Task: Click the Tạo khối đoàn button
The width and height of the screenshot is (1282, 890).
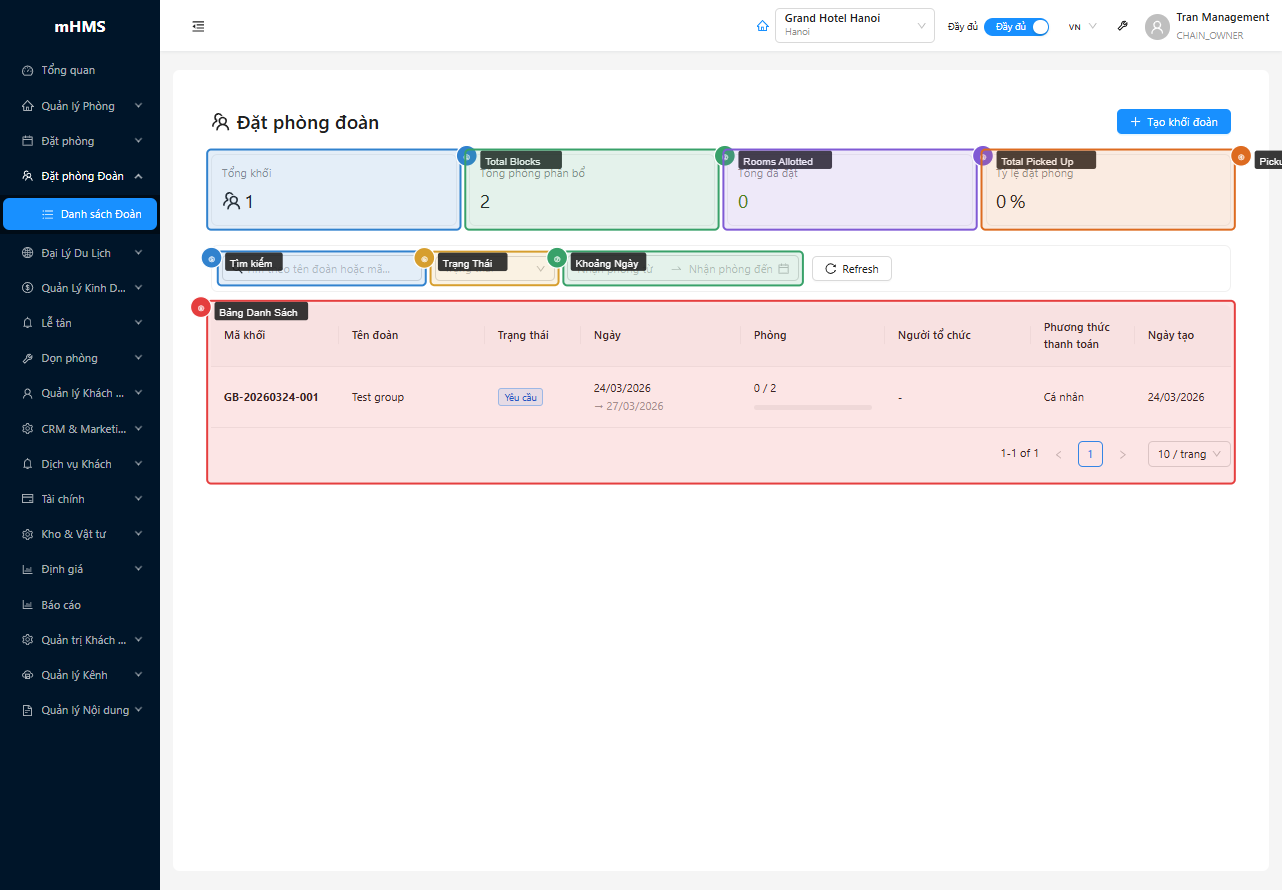Action: coord(1173,122)
